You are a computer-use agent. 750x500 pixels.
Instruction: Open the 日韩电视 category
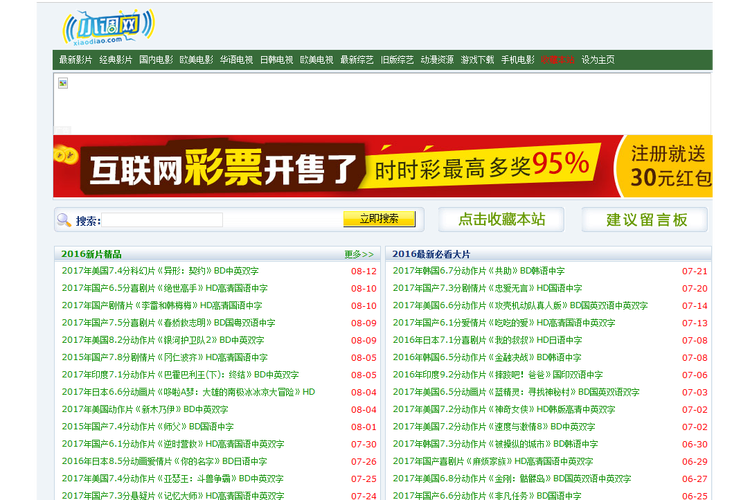[276, 60]
